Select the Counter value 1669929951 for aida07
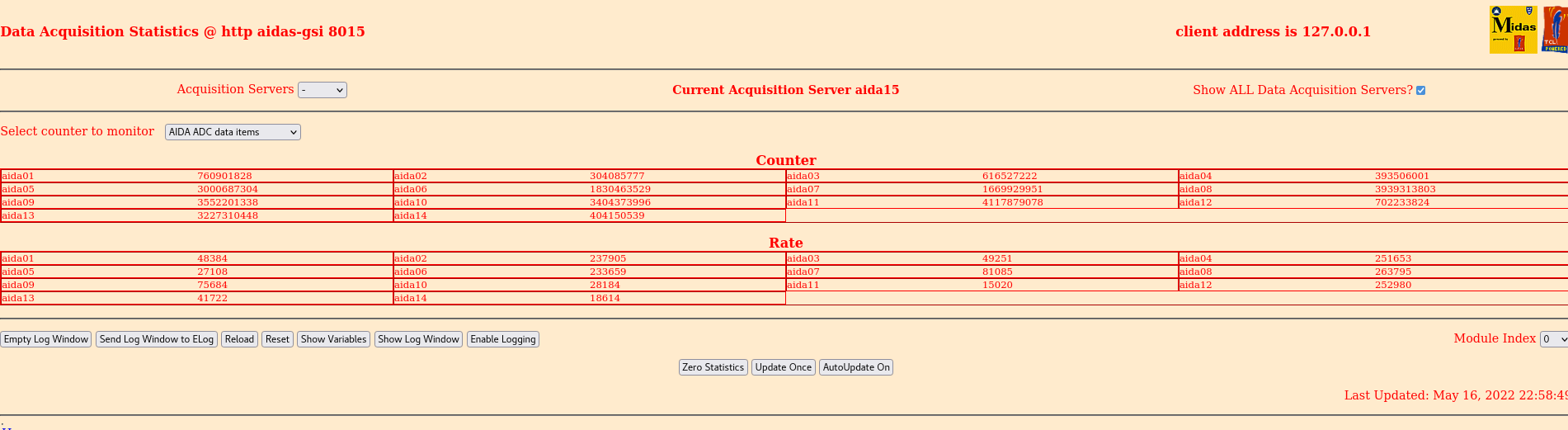The height and width of the screenshot is (430, 1568). coord(1013,189)
